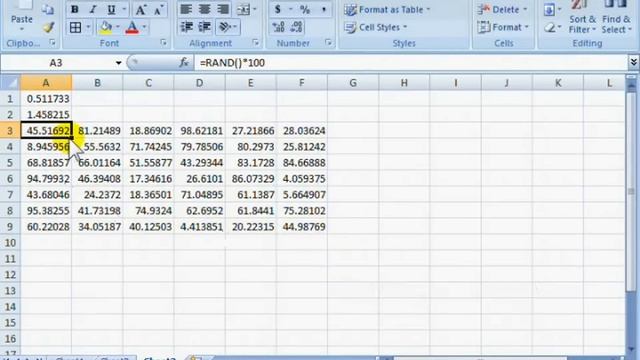The width and height of the screenshot is (640, 360).
Task: Open Alignment group dialog launcher
Action: click(256, 42)
